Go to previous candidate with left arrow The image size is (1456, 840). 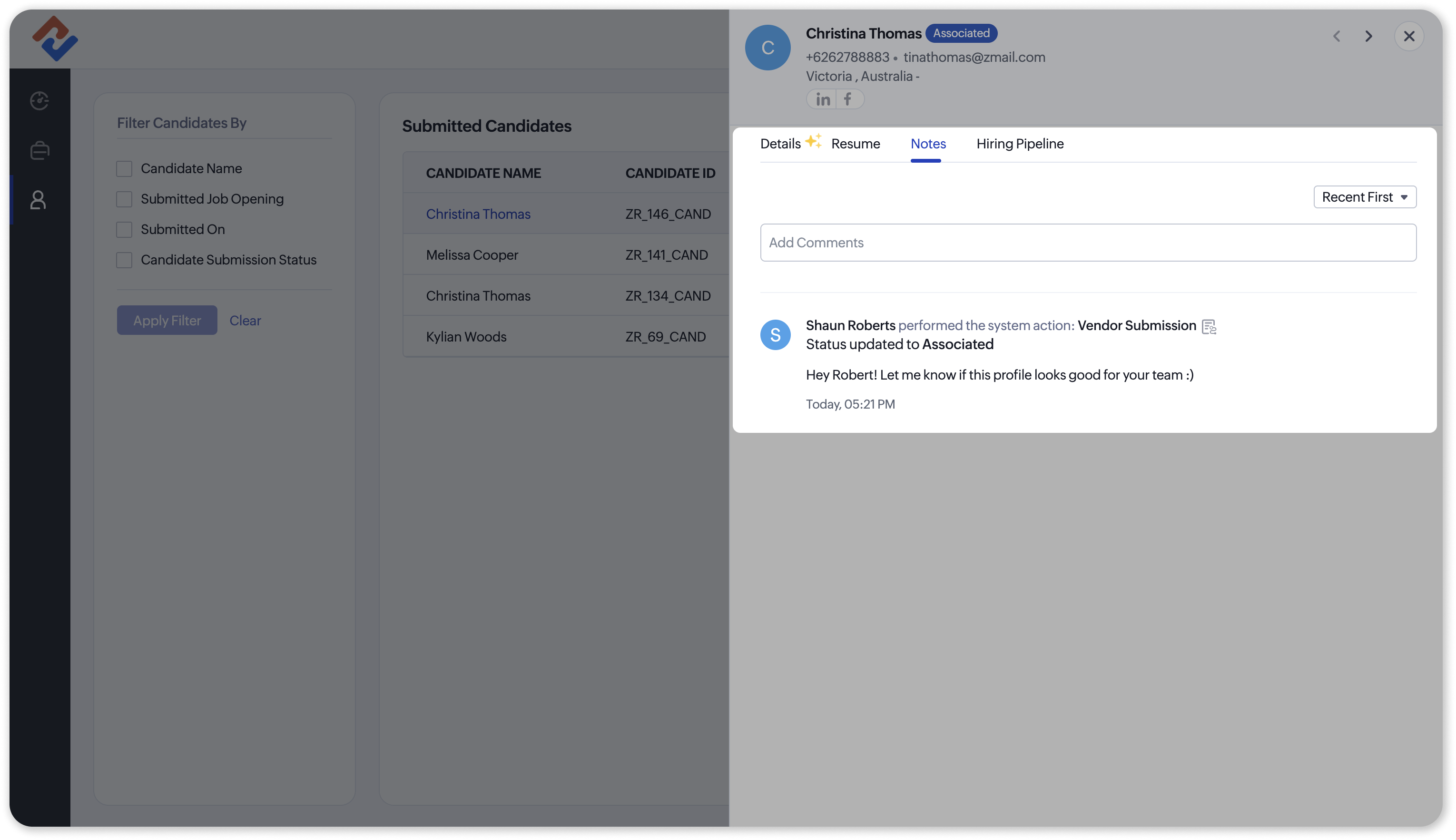click(x=1336, y=36)
